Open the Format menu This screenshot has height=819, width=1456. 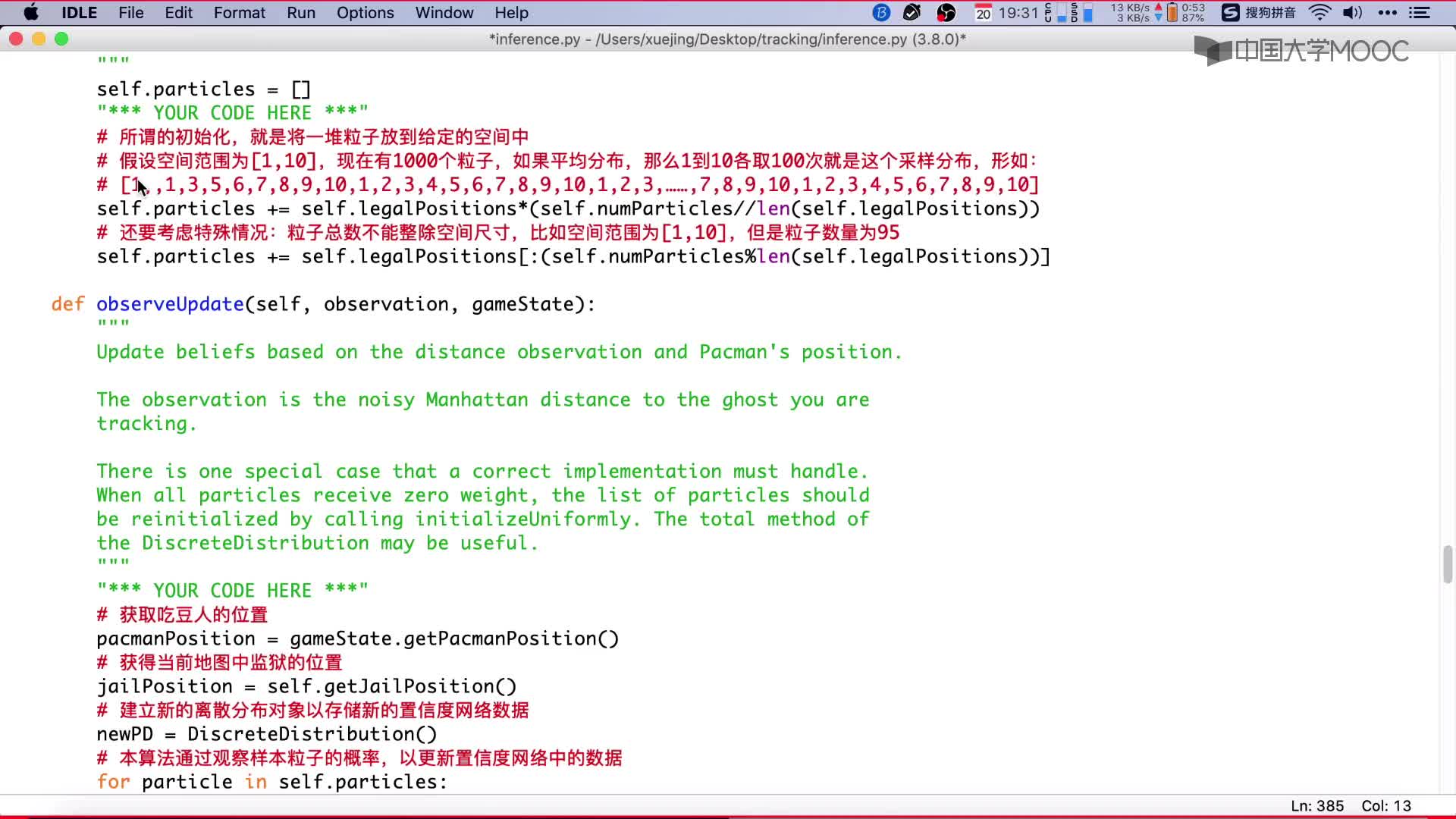pos(240,13)
